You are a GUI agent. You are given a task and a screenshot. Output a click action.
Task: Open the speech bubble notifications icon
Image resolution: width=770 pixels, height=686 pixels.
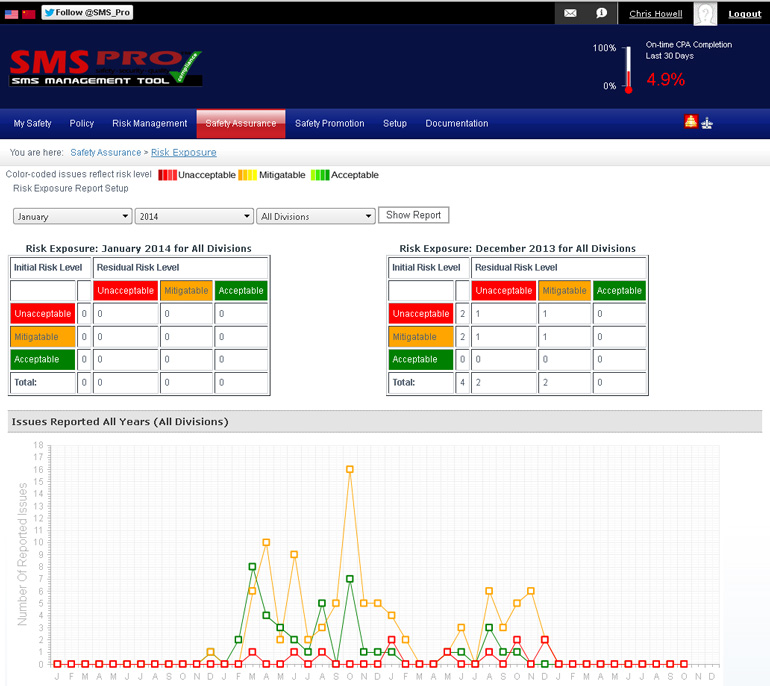[601, 13]
